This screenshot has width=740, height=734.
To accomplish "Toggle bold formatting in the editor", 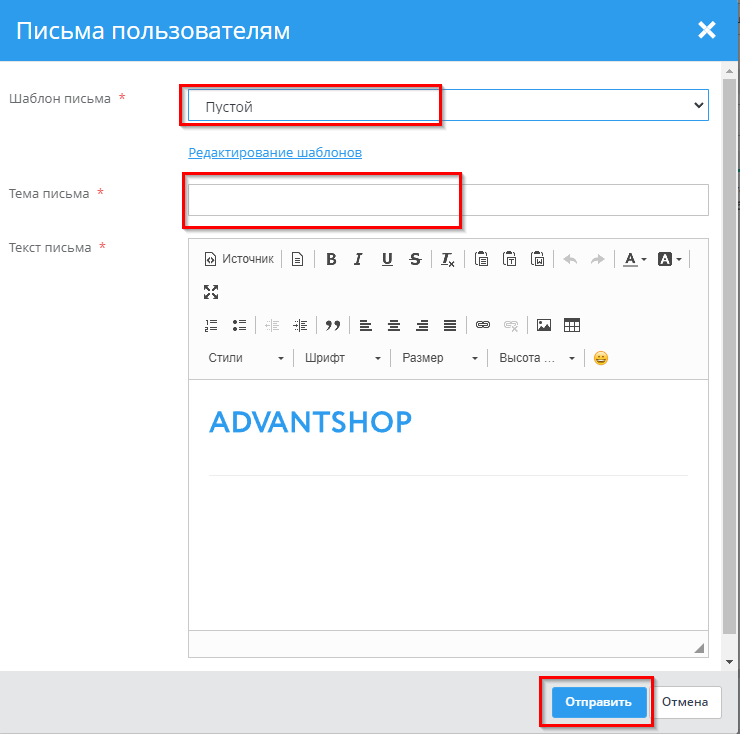I will [x=331, y=259].
